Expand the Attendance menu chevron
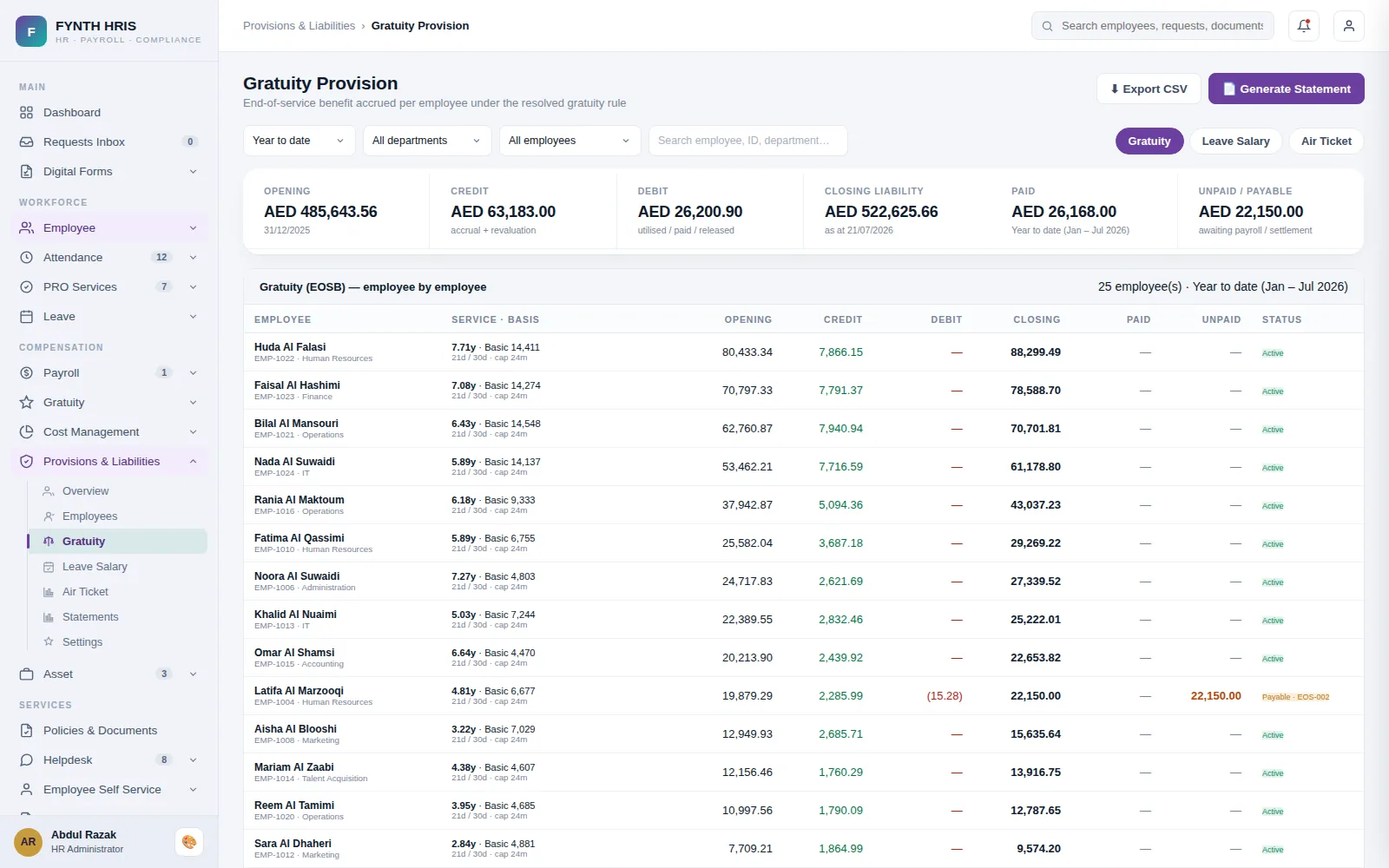Screen dimensions: 1389x868 [193, 258]
